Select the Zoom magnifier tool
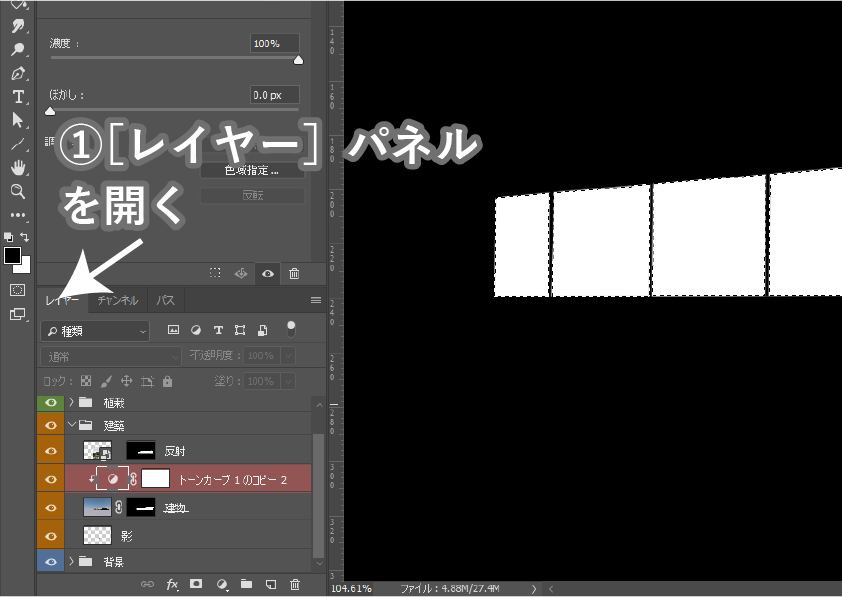The height and width of the screenshot is (597, 842). 18,192
